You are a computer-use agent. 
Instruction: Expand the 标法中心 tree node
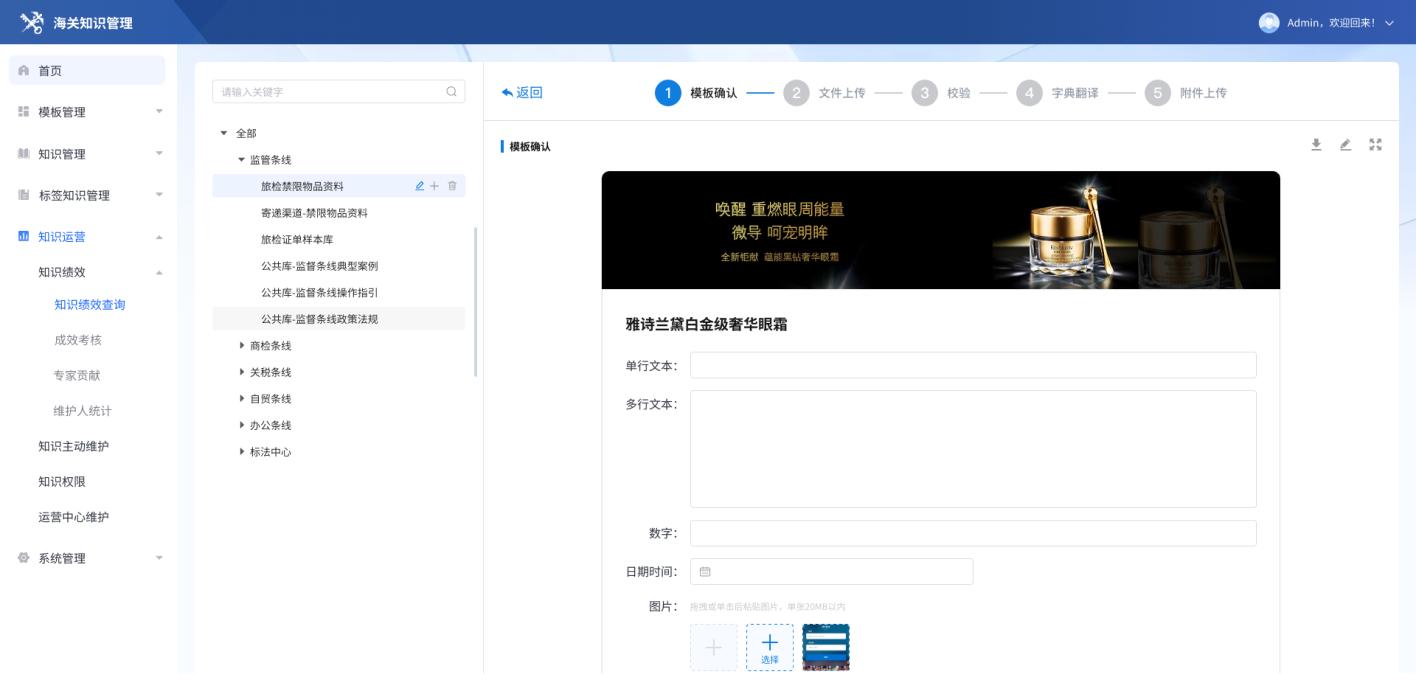coord(241,452)
